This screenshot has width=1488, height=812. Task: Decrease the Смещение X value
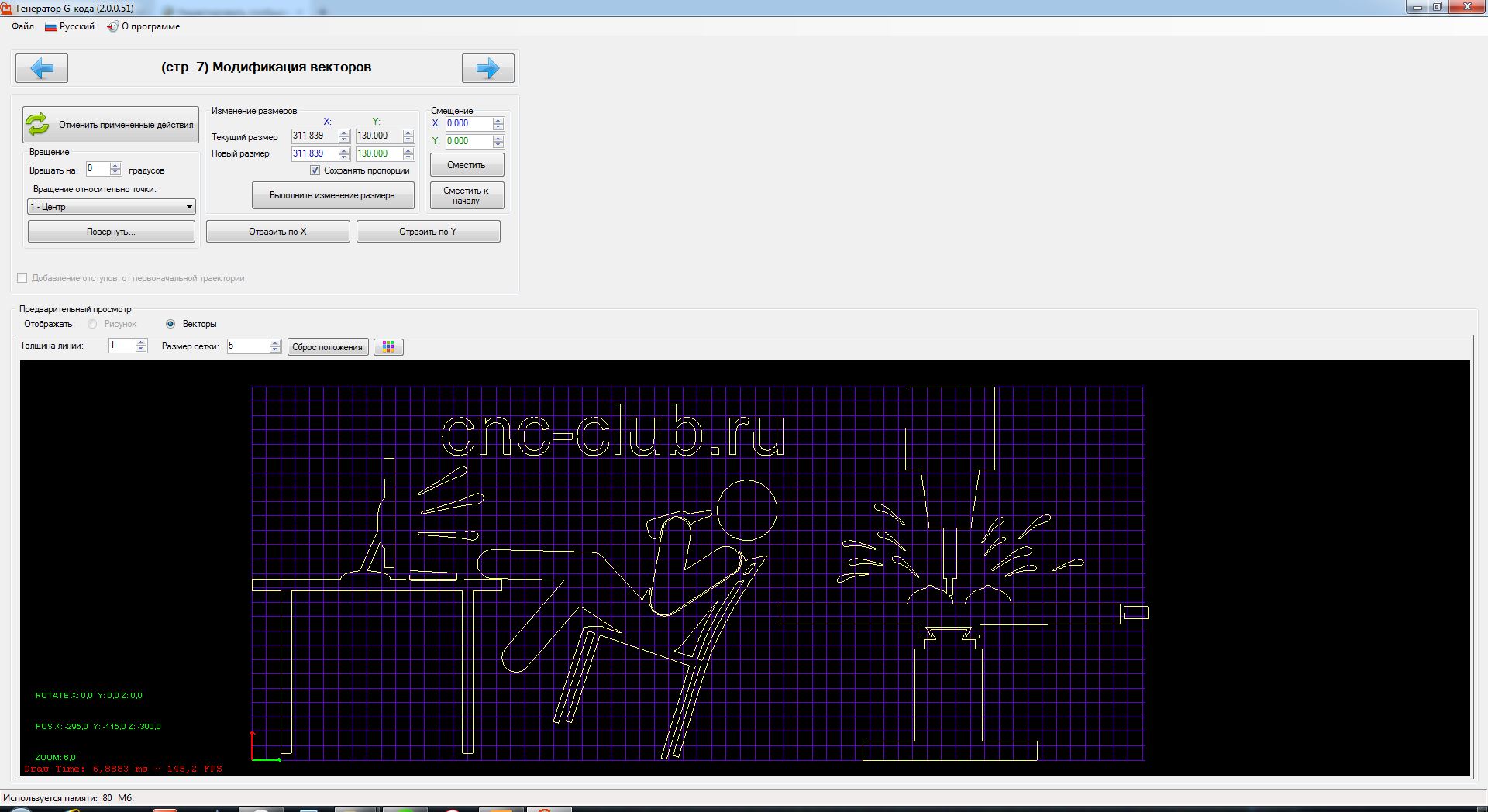(x=498, y=127)
